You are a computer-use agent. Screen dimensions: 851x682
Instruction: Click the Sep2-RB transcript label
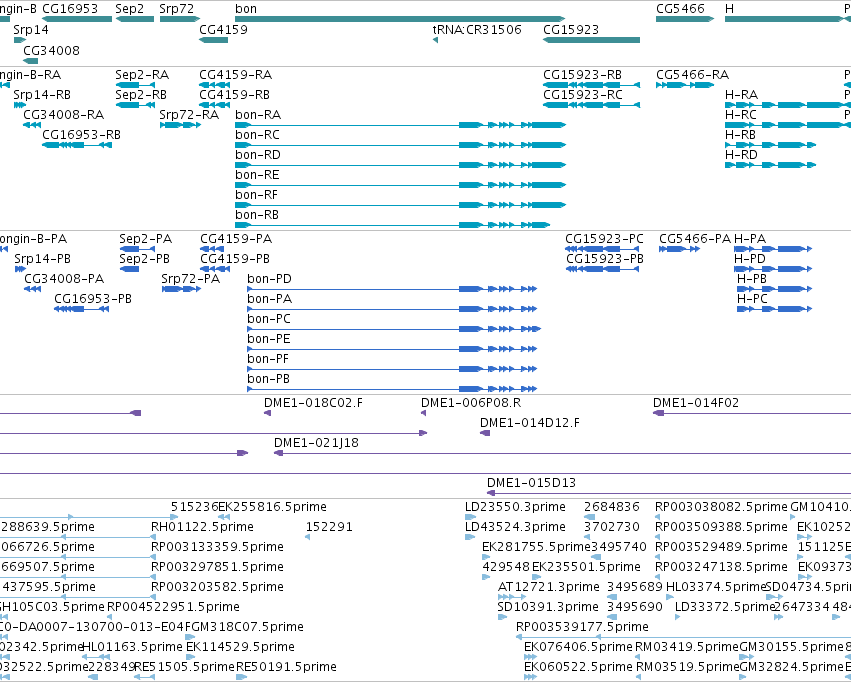pyautogui.click(x=141, y=94)
